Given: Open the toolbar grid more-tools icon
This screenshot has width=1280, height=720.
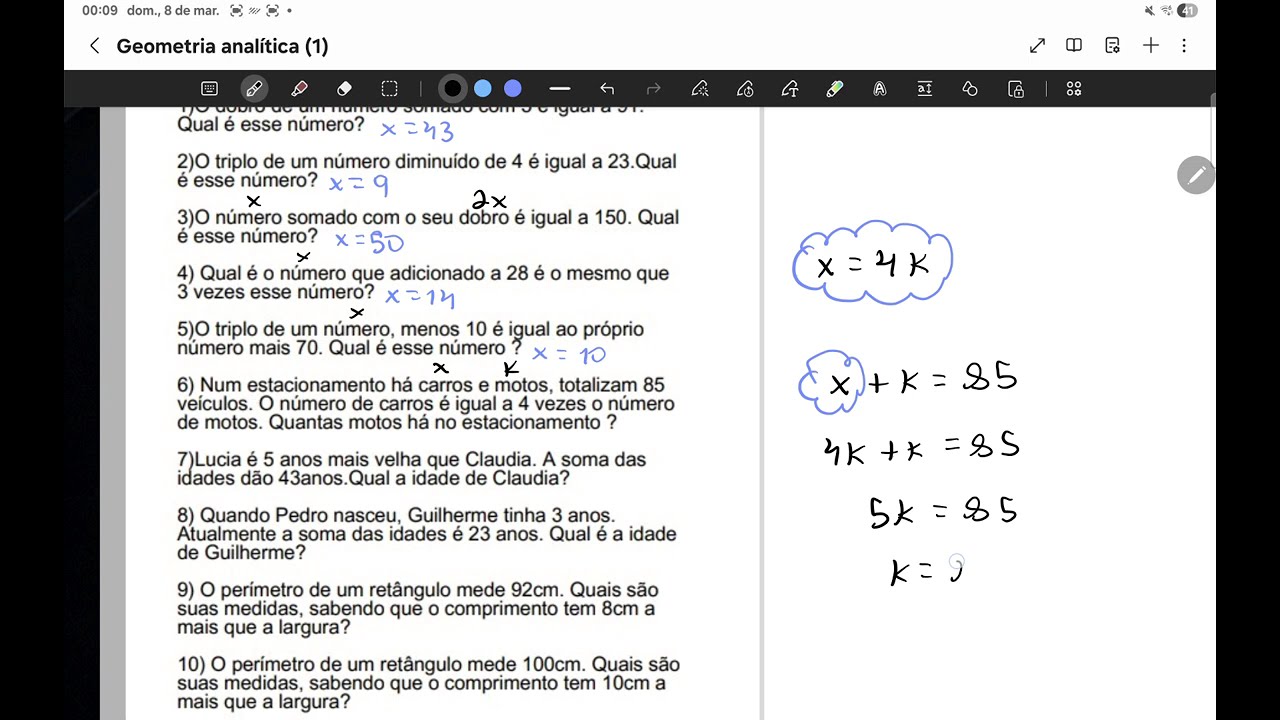Looking at the screenshot, I should point(1074,89).
